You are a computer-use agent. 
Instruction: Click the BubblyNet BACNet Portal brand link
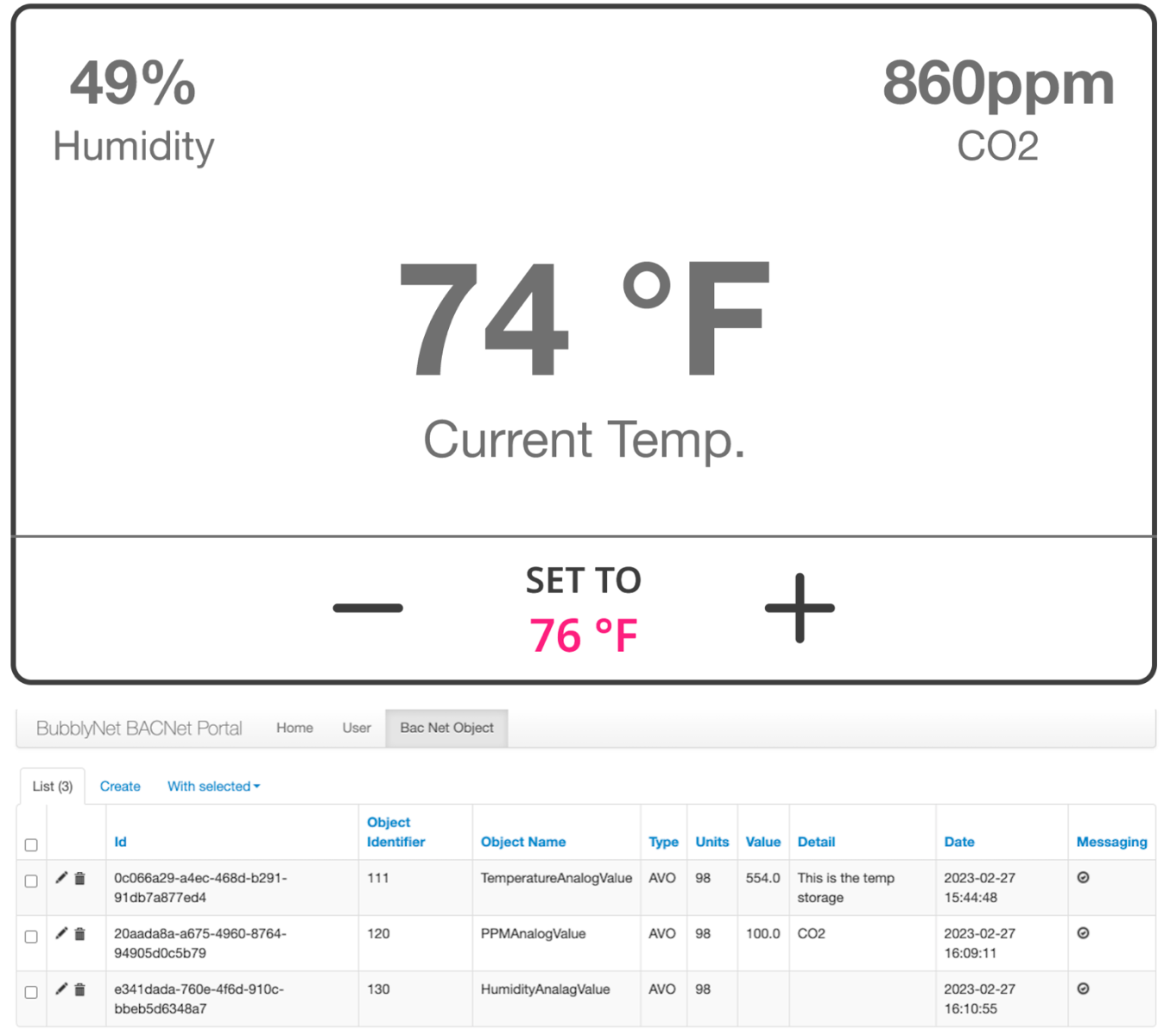(x=139, y=728)
